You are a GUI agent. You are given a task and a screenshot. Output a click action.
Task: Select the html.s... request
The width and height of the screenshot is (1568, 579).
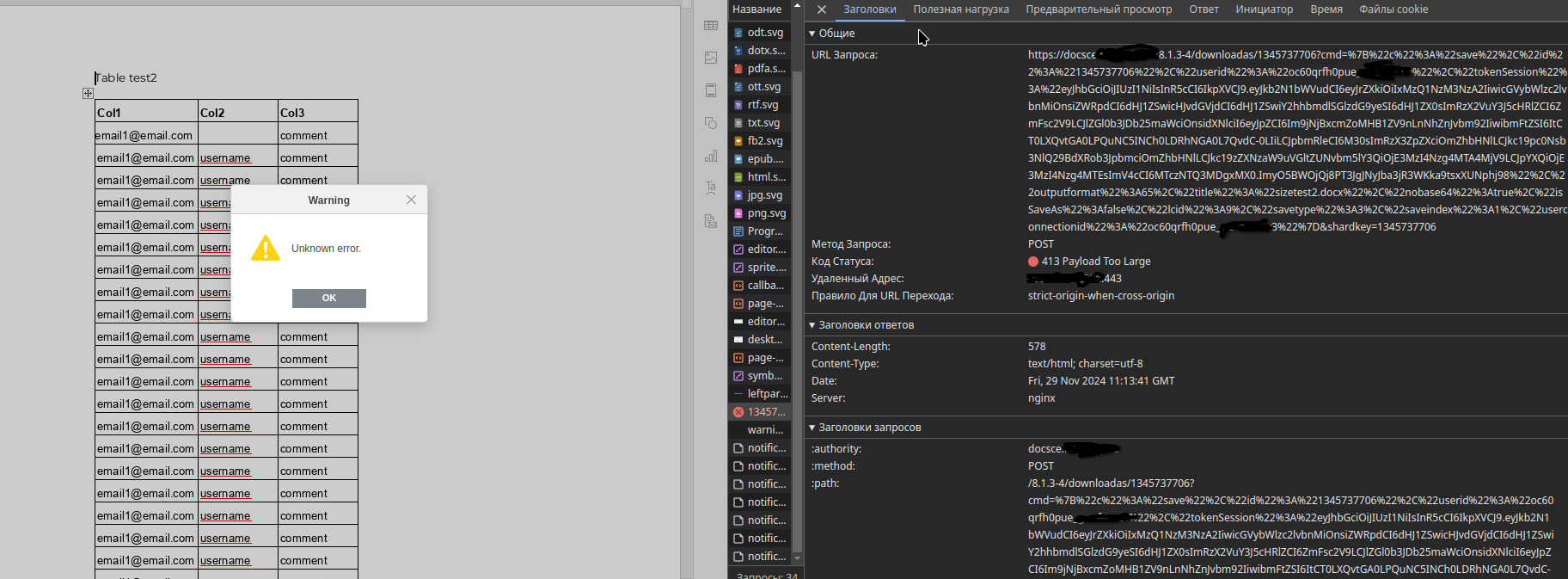tap(760, 177)
